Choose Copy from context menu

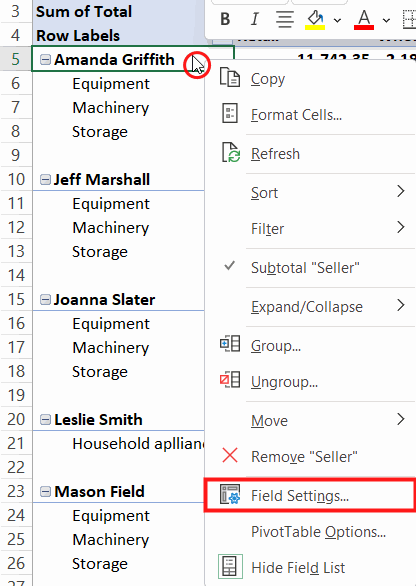click(x=309, y=78)
